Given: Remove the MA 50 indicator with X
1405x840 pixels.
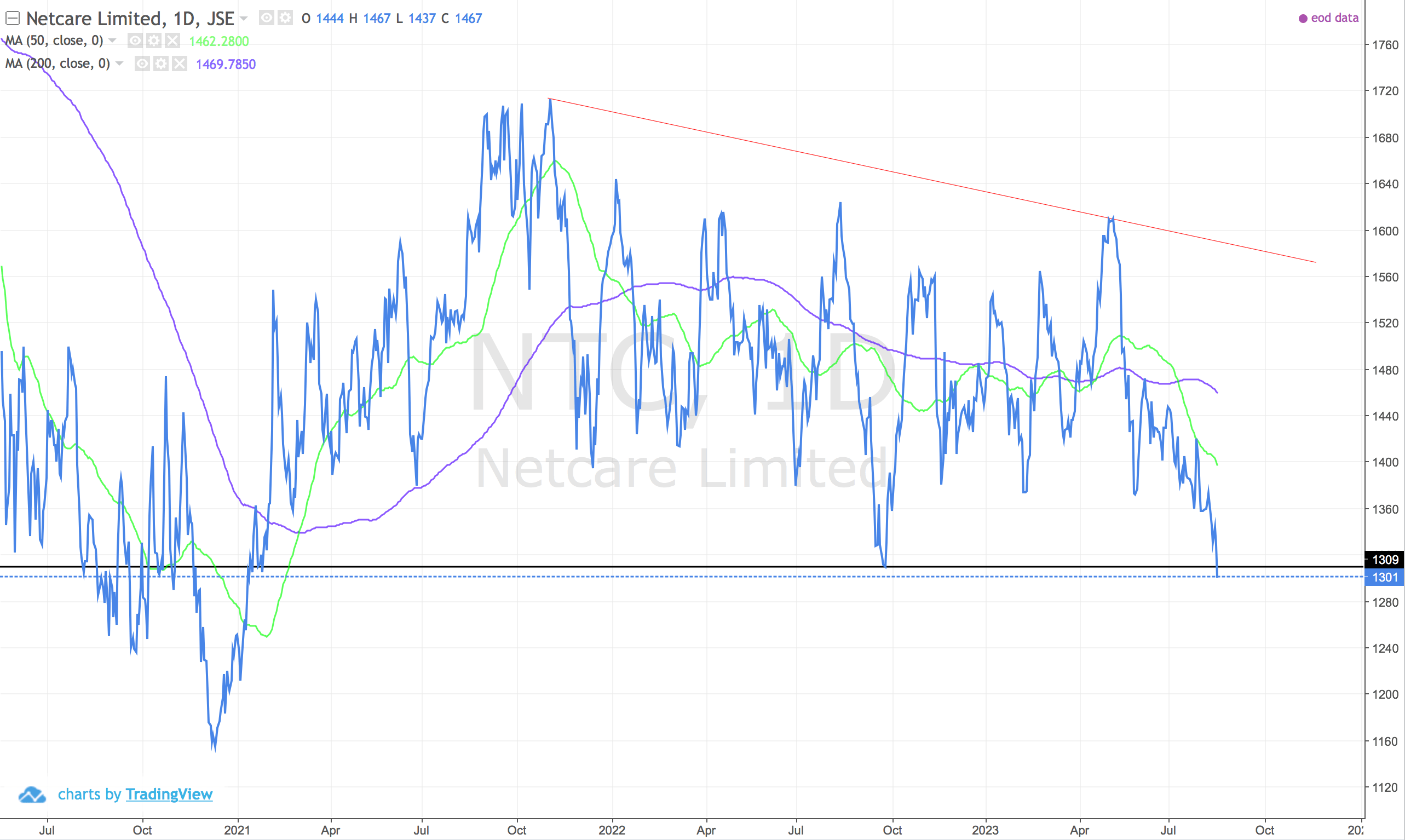Looking at the screenshot, I should [172, 41].
